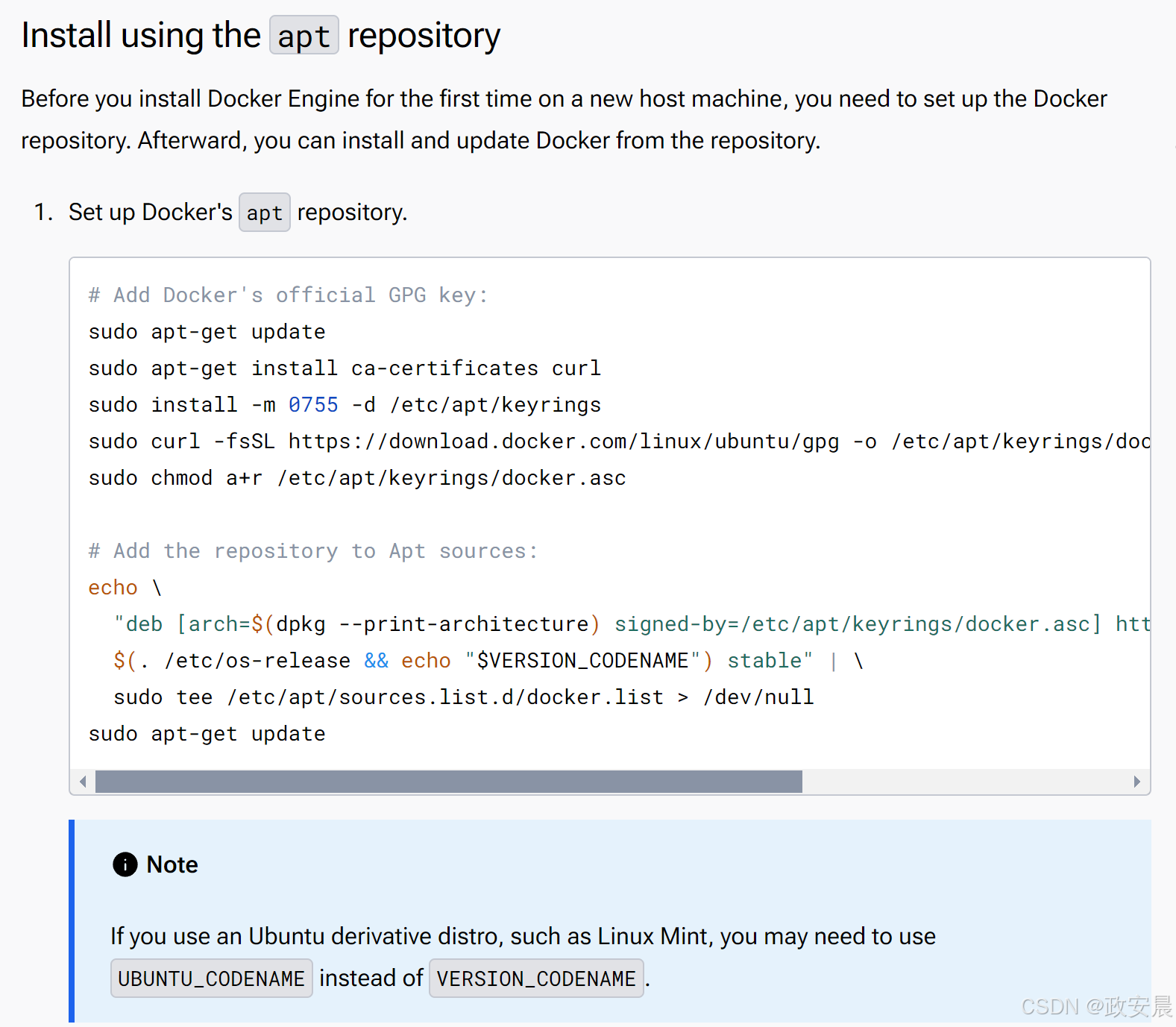
Task: Click the "sudo install -m 0755" line
Action: [345, 405]
